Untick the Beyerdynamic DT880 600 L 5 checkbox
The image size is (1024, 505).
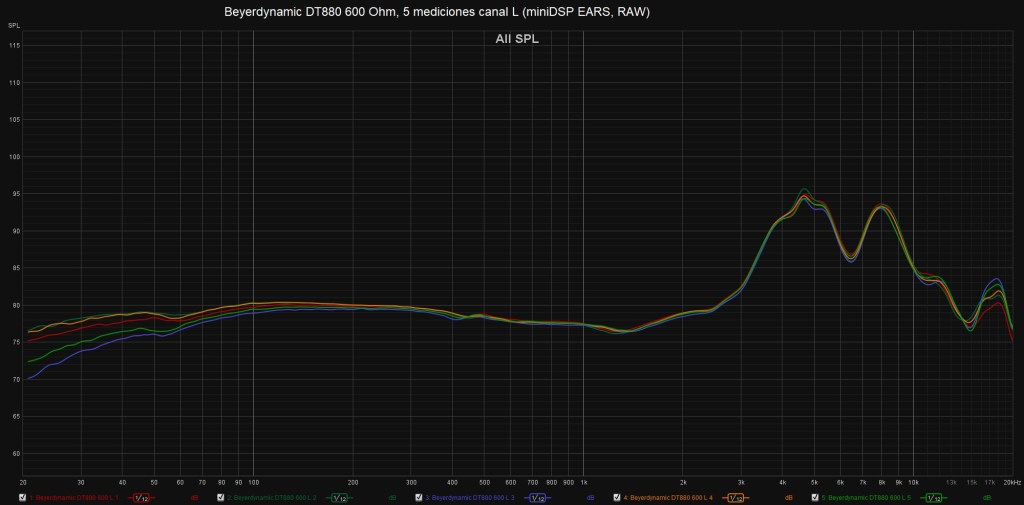click(x=815, y=497)
